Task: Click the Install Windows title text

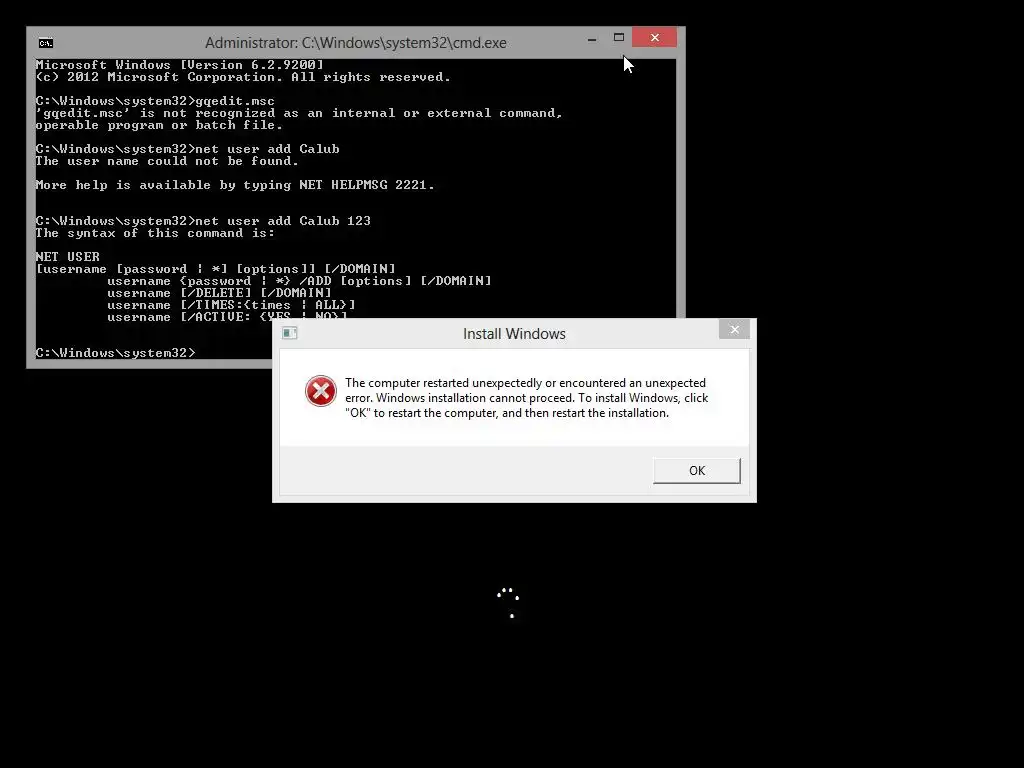Action: point(515,334)
